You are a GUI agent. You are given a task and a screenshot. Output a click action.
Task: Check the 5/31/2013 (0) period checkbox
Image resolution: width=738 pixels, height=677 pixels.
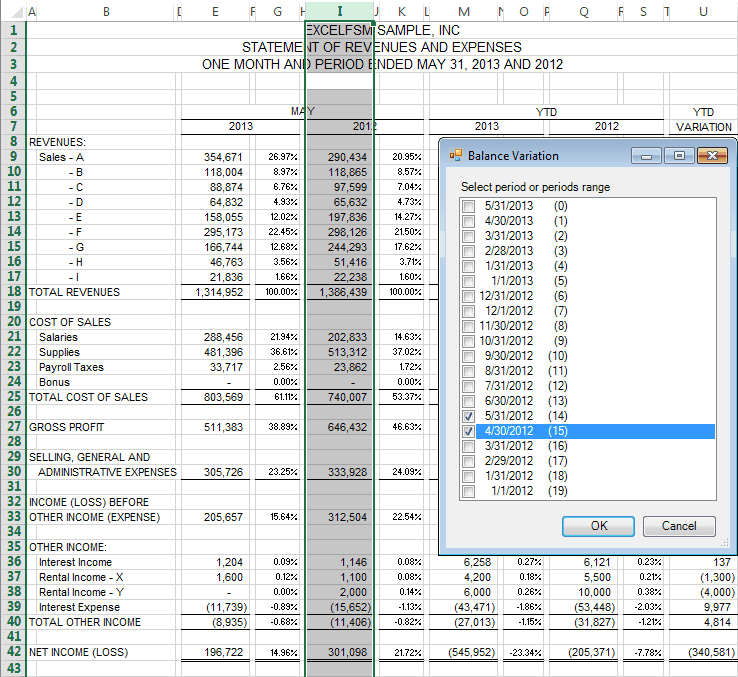click(468, 206)
